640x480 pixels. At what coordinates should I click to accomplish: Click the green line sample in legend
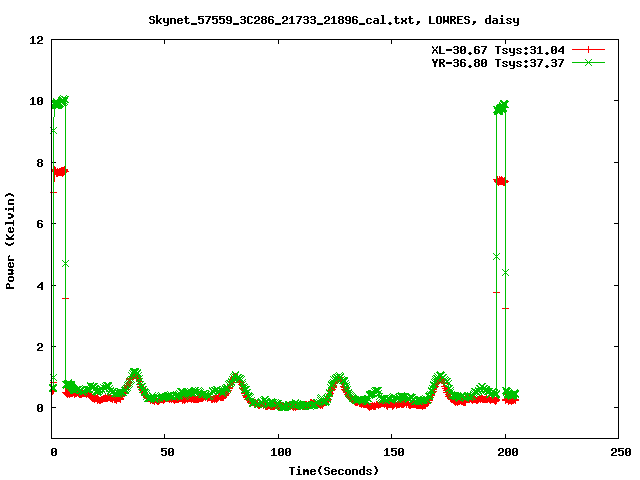point(589,62)
